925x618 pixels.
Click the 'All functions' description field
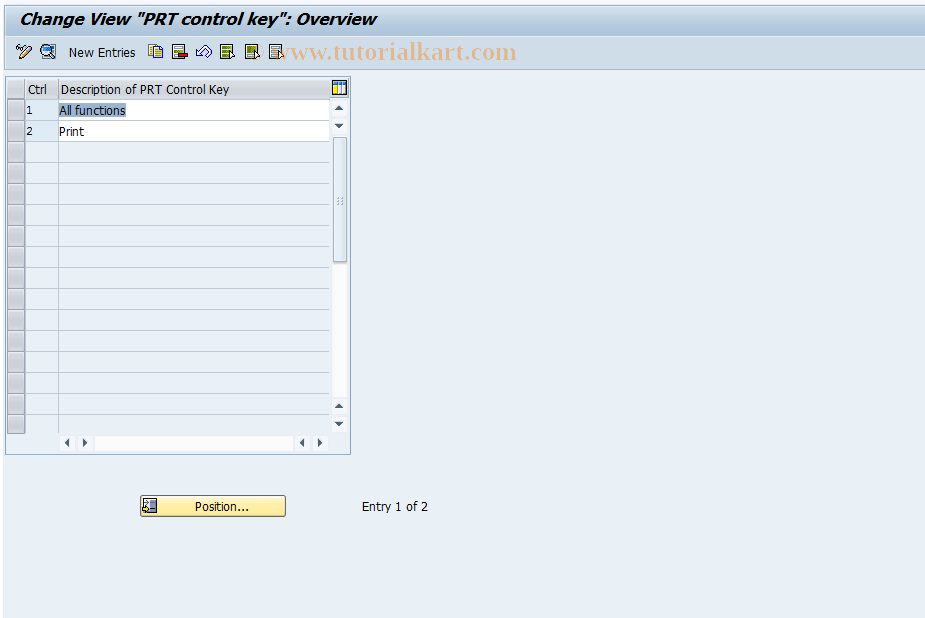click(193, 110)
